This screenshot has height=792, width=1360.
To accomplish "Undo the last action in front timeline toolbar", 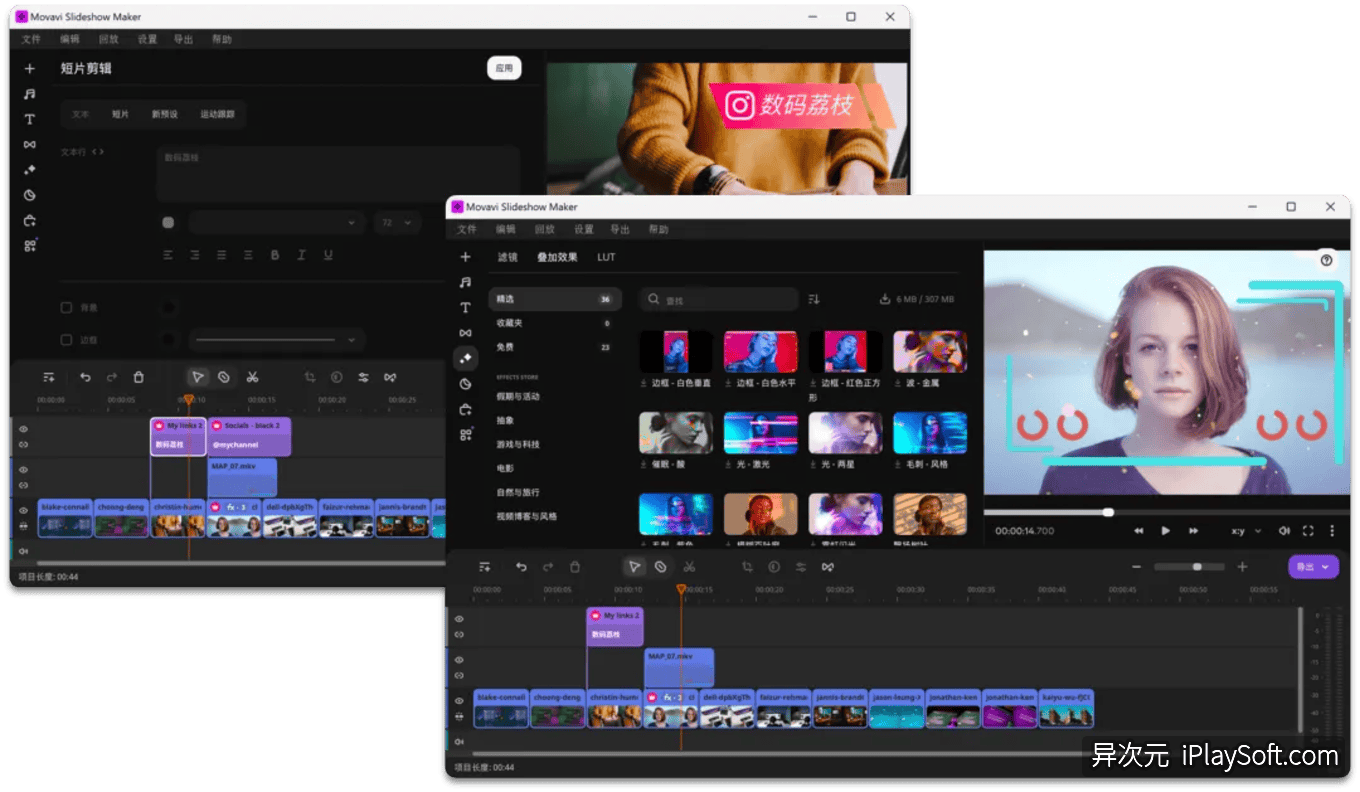I will coord(521,567).
